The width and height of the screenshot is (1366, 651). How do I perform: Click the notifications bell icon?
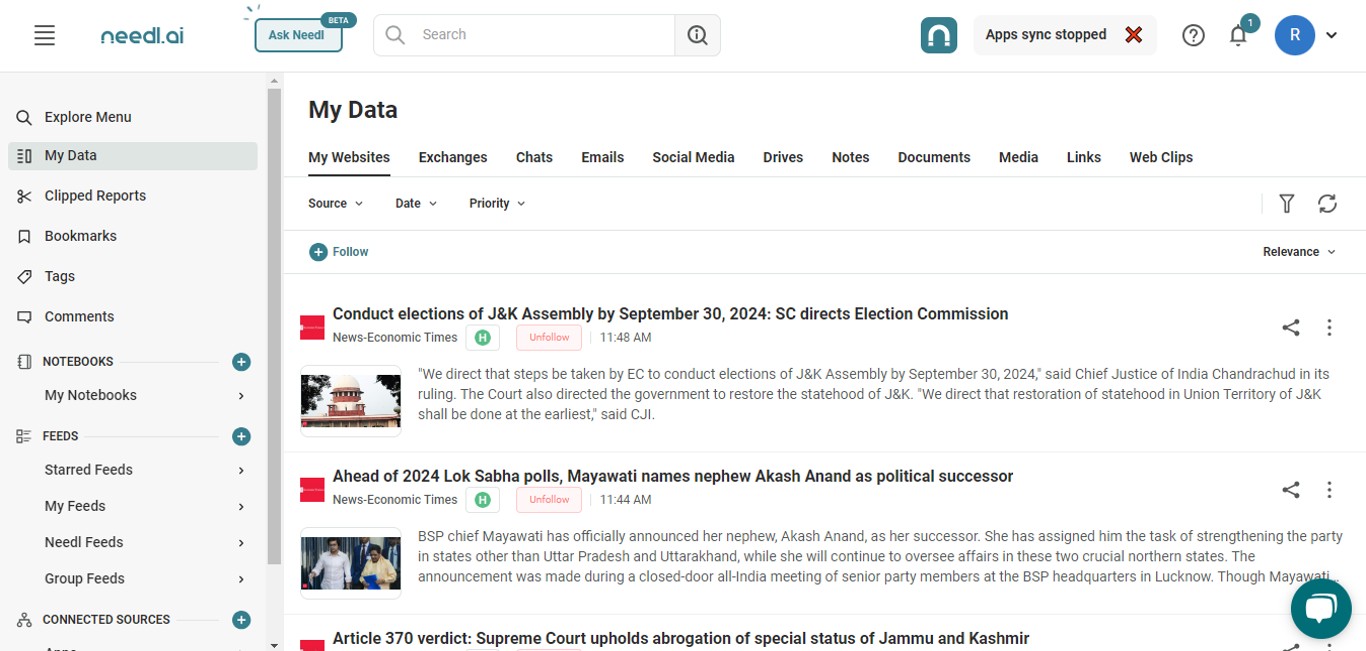click(x=1238, y=36)
